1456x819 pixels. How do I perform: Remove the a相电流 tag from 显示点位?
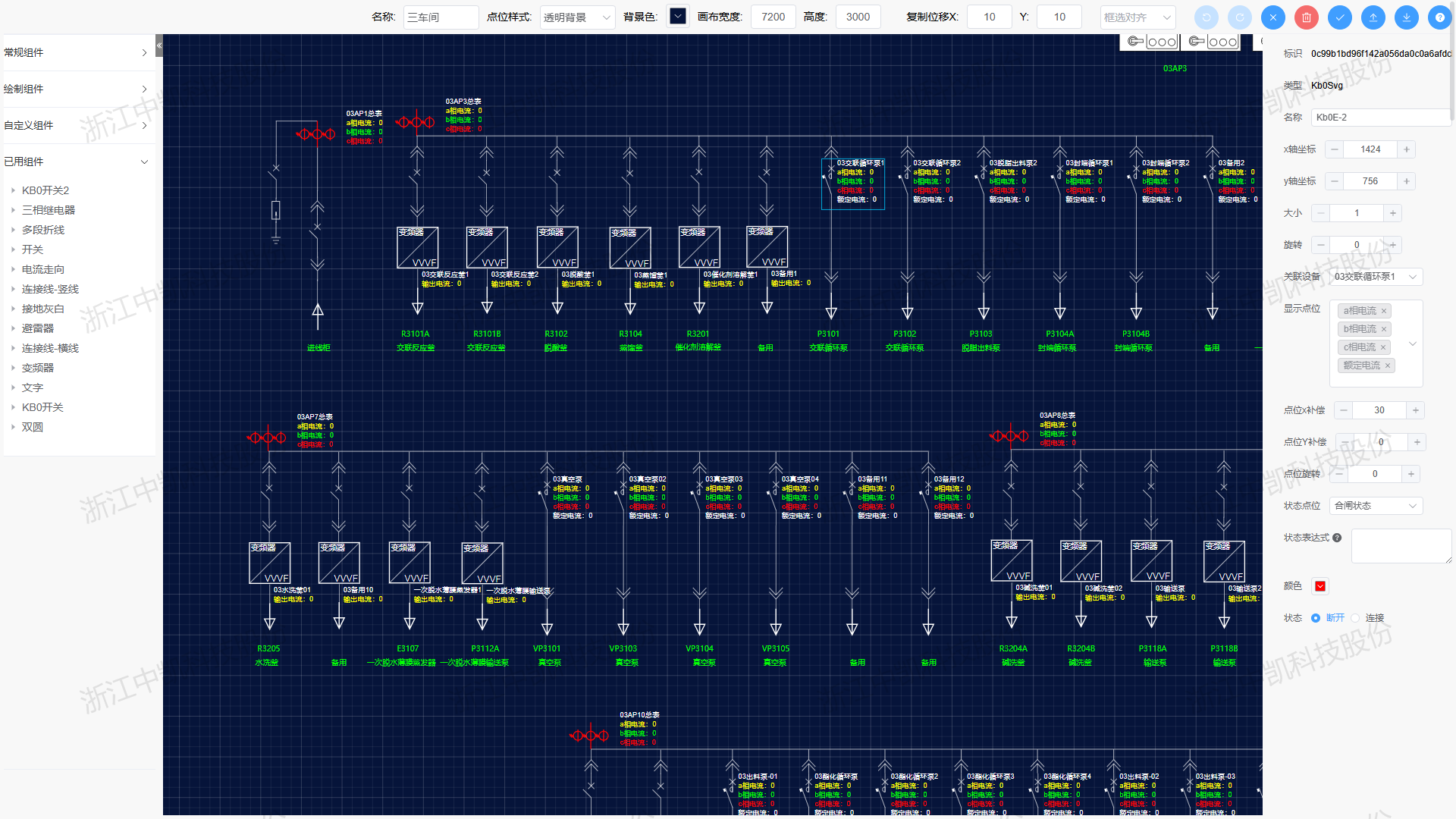[x=1384, y=311]
